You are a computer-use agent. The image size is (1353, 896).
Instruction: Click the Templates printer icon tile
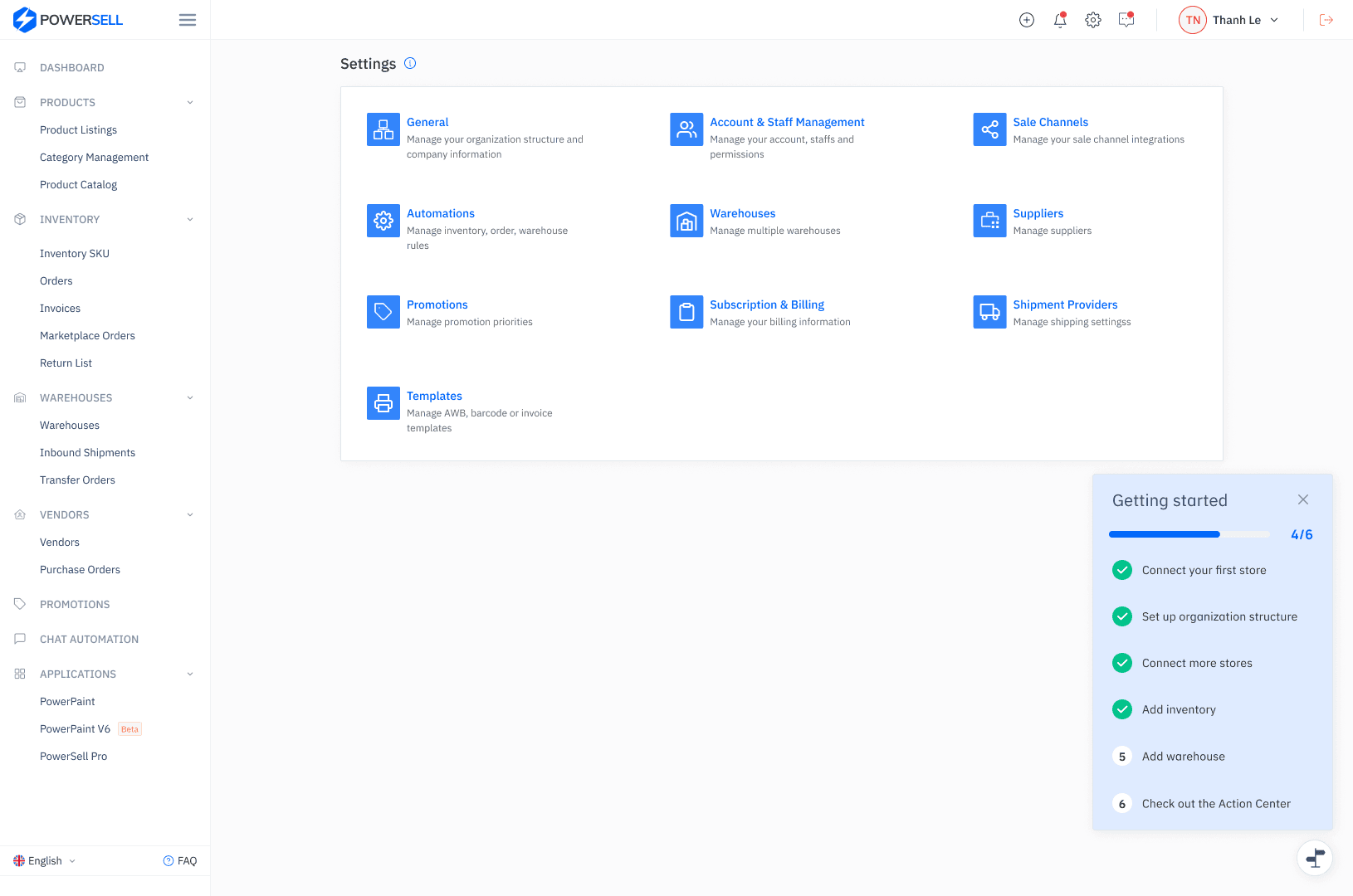383,403
